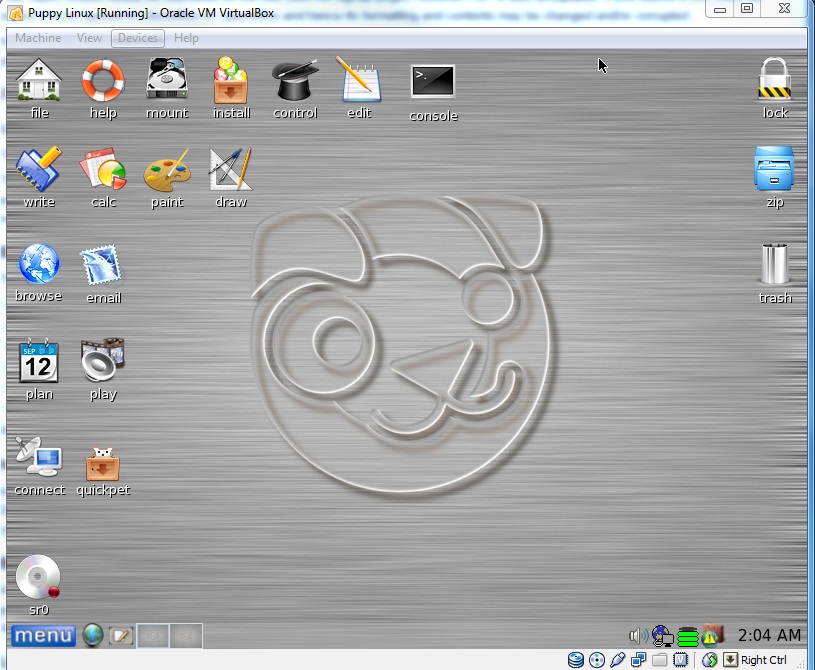Click the keyboard capture arrow indicator
This screenshot has width=815, height=670.
coord(730,660)
